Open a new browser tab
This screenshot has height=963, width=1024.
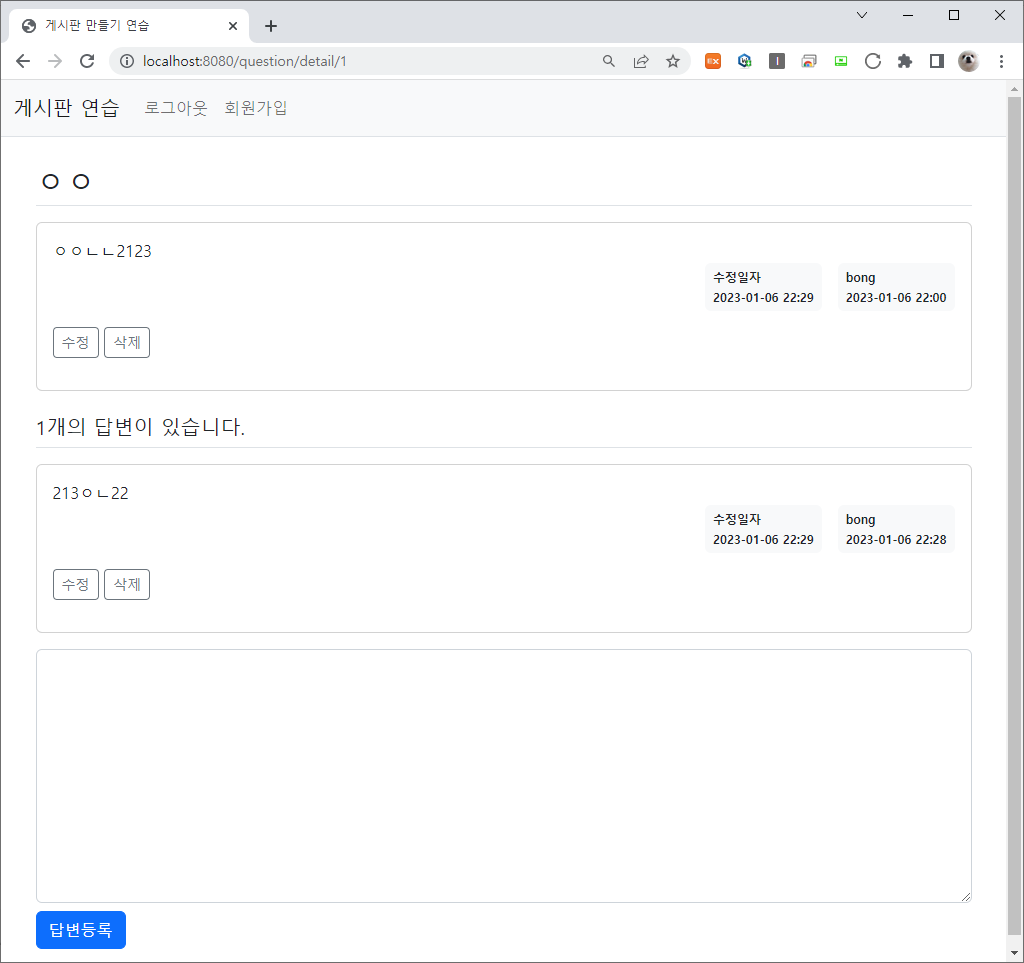[271, 26]
